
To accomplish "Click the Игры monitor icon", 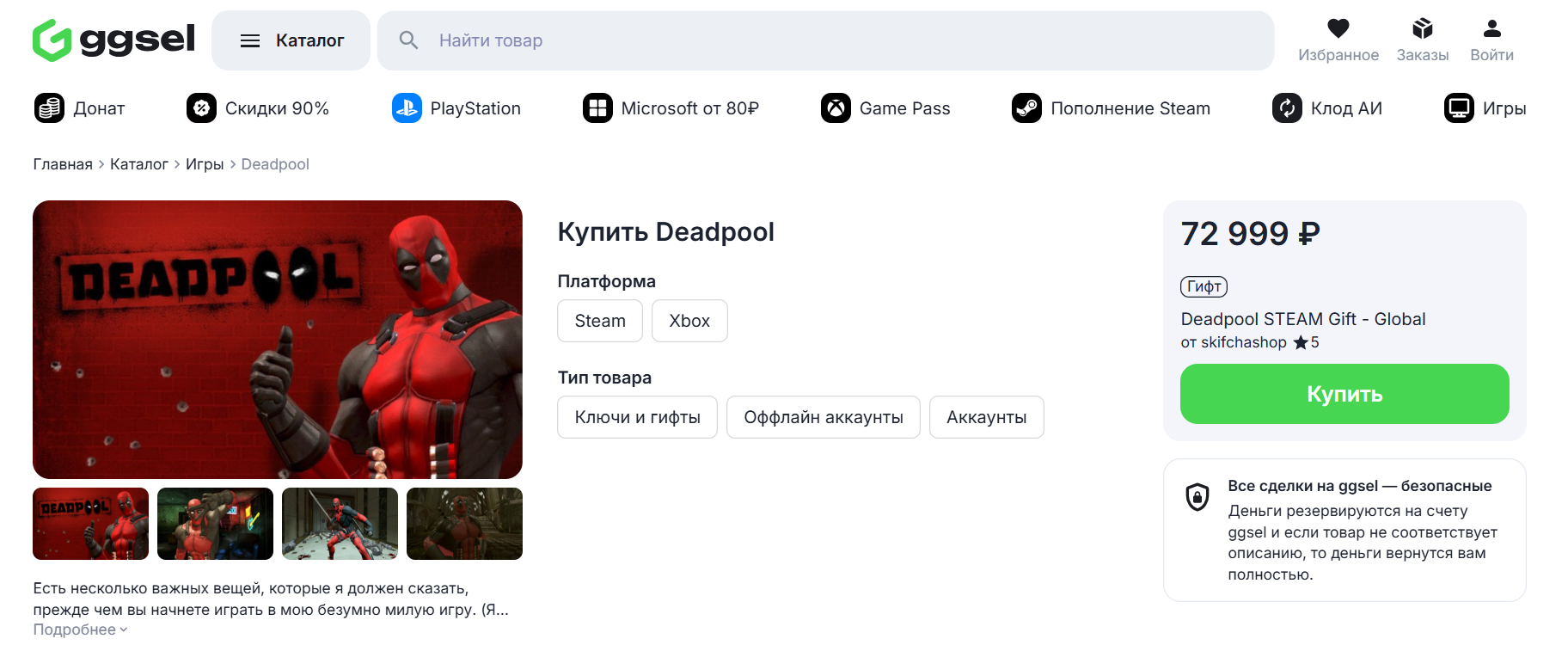I will tap(1459, 108).
